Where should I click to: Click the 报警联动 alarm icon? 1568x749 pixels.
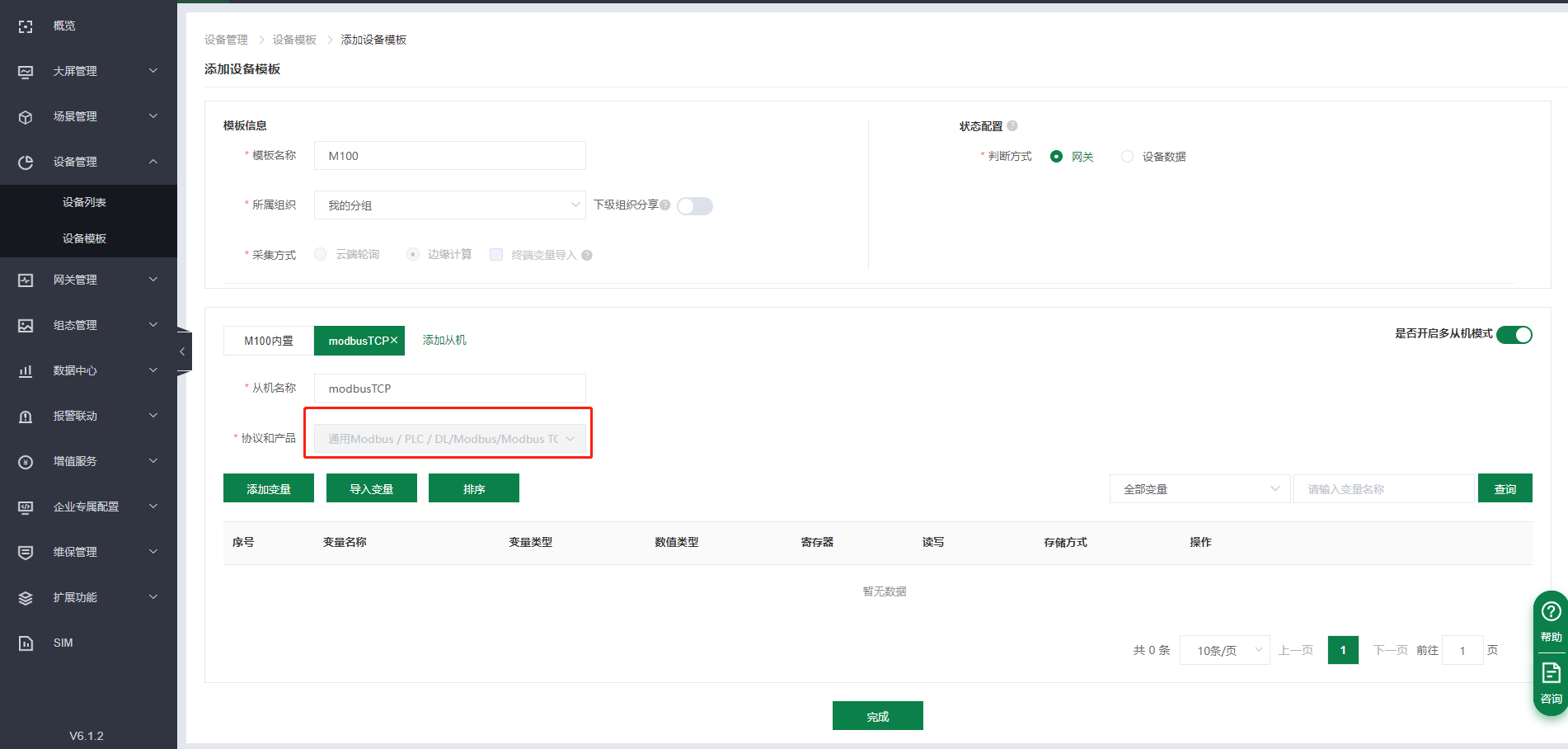tap(26, 417)
